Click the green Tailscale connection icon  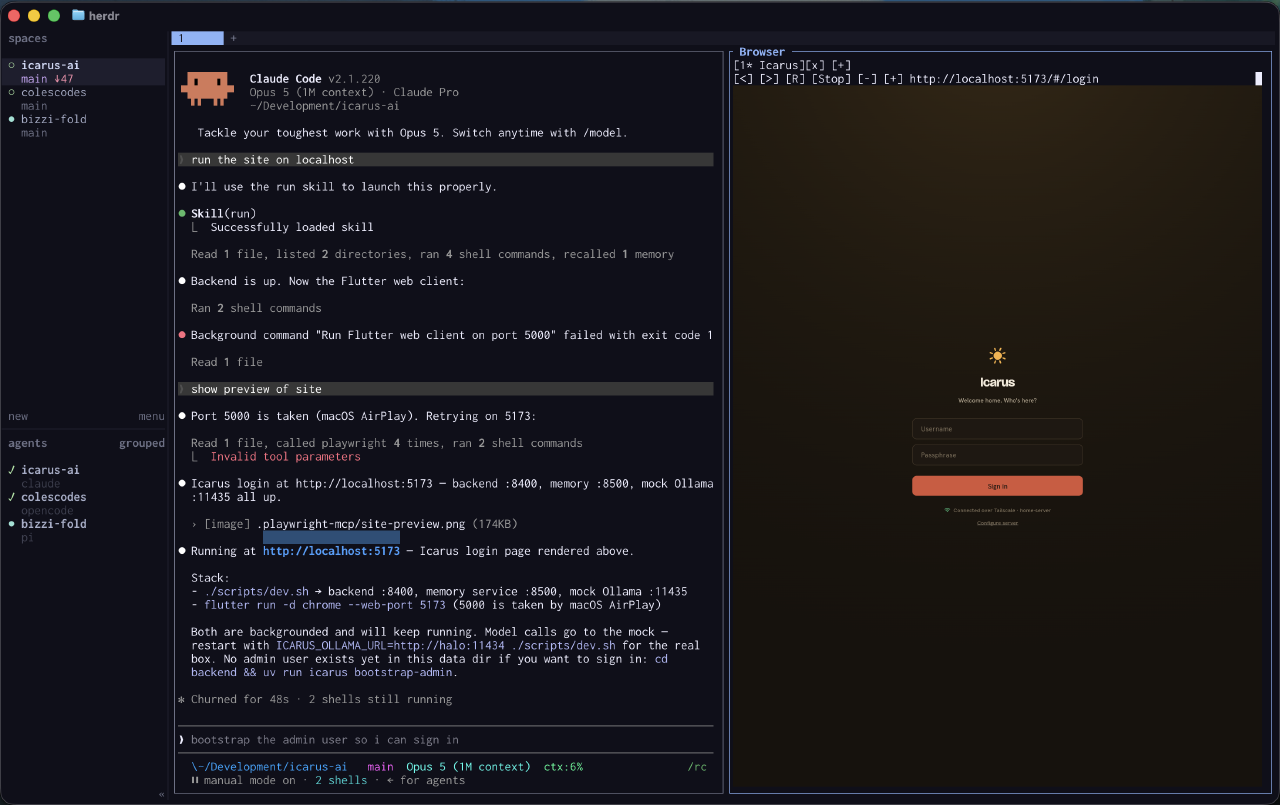(948, 510)
